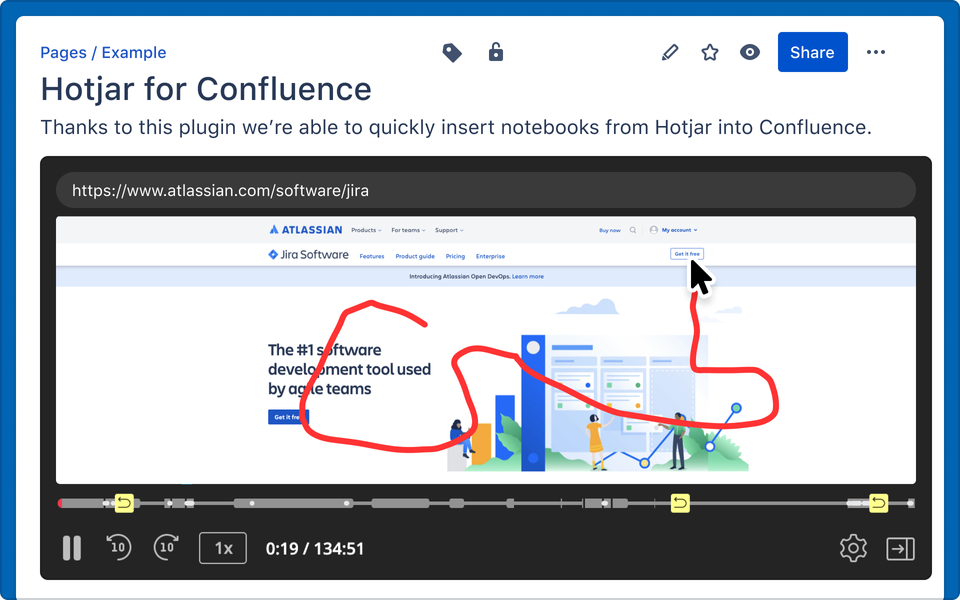Screen dimensions: 960x600
Task: Click the recording URL address bar
Action: tap(486, 190)
